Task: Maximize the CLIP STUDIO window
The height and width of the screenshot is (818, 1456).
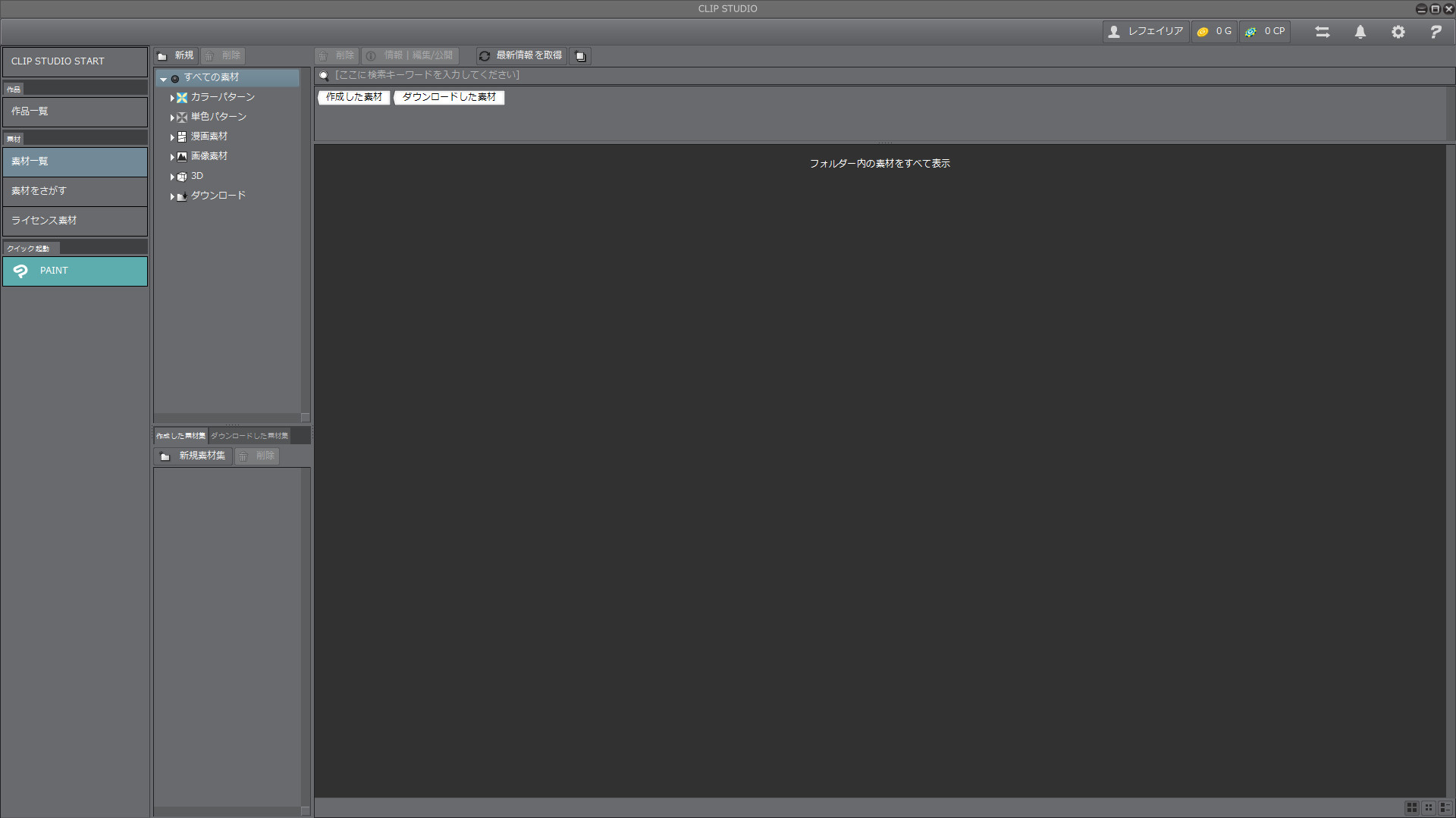Action: tap(1436, 9)
